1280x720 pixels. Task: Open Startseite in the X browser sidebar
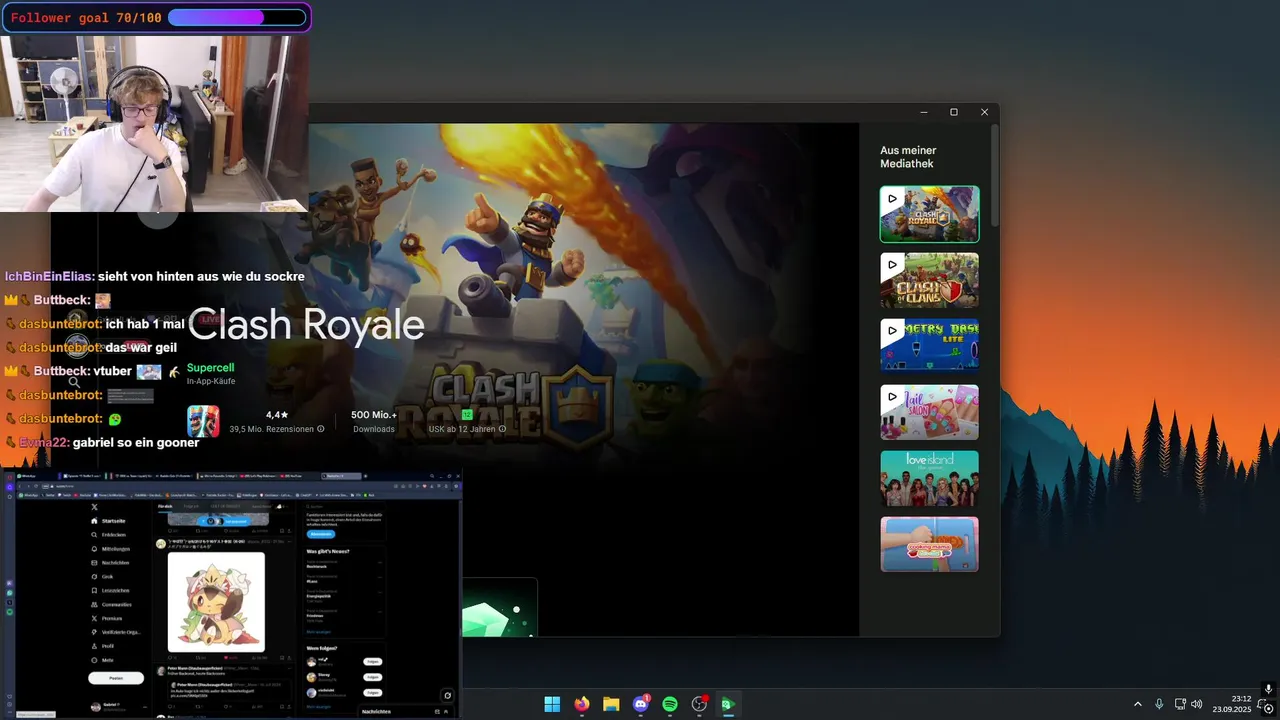tap(108, 521)
